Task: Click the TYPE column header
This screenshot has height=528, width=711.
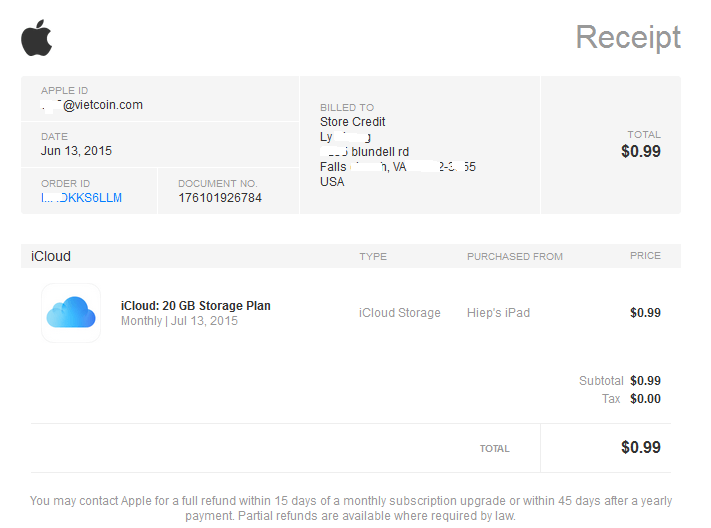Action: point(373,256)
